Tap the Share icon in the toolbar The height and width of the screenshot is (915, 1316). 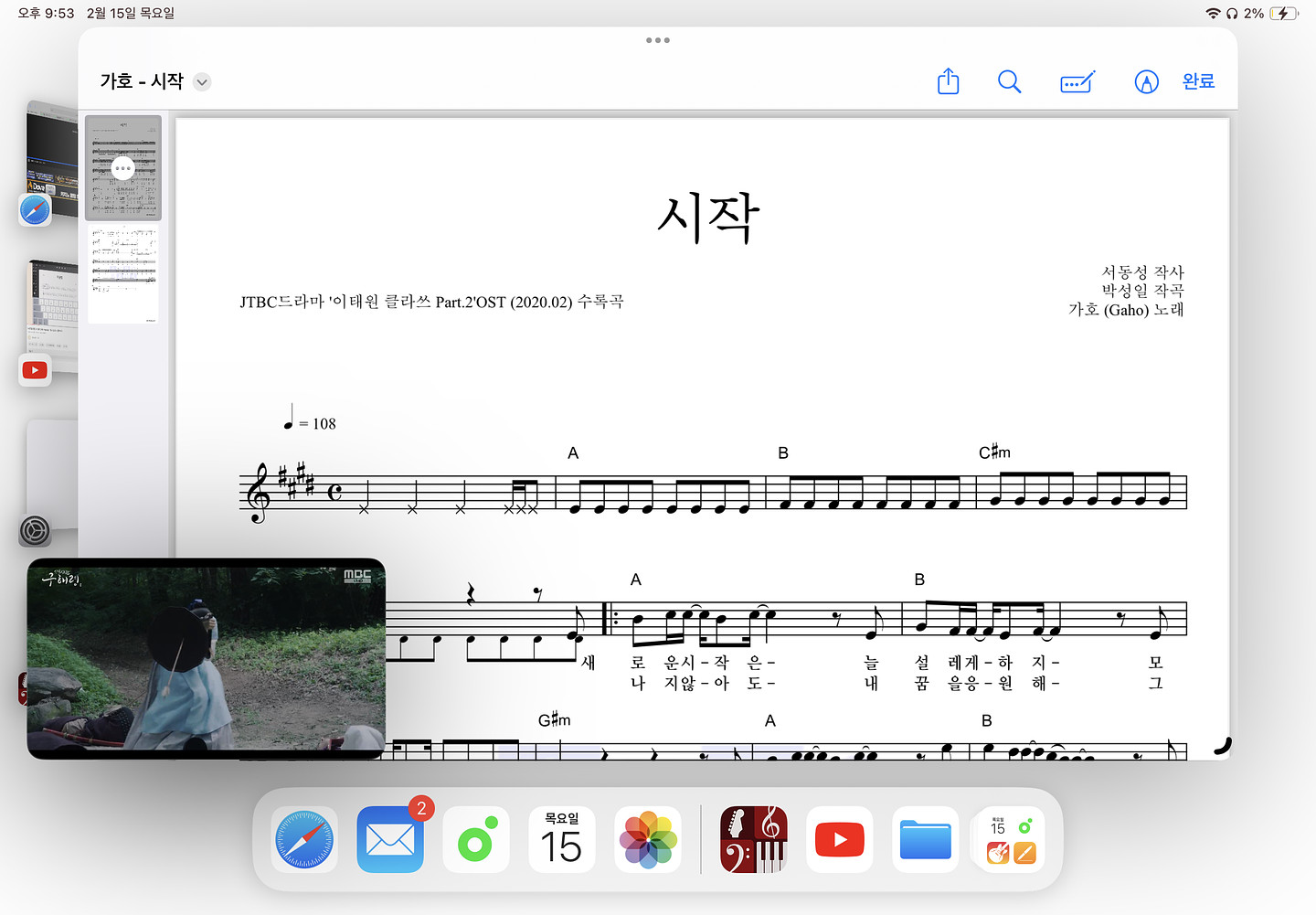[948, 81]
